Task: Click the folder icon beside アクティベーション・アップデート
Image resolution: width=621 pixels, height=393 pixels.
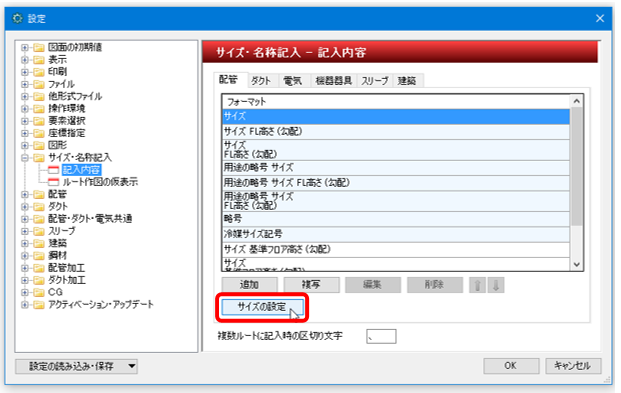Action: pos(39,305)
